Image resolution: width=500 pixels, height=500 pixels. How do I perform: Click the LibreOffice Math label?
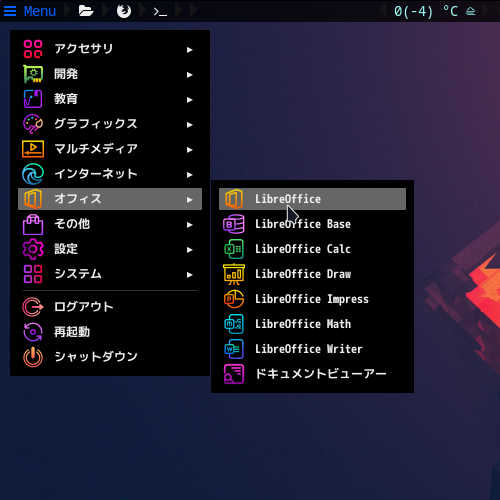tap(303, 324)
